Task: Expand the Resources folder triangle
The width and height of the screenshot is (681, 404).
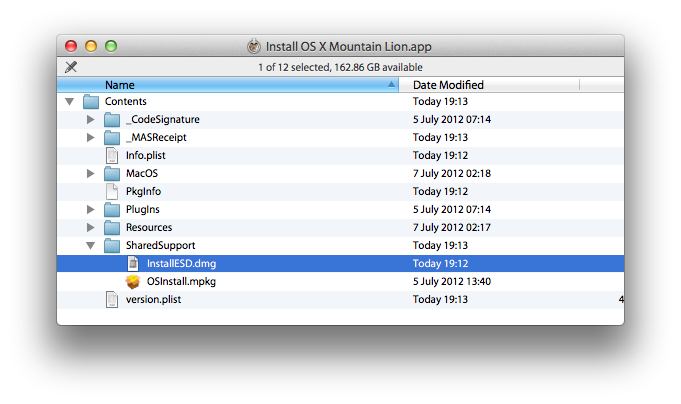Action: [x=90, y=228]
